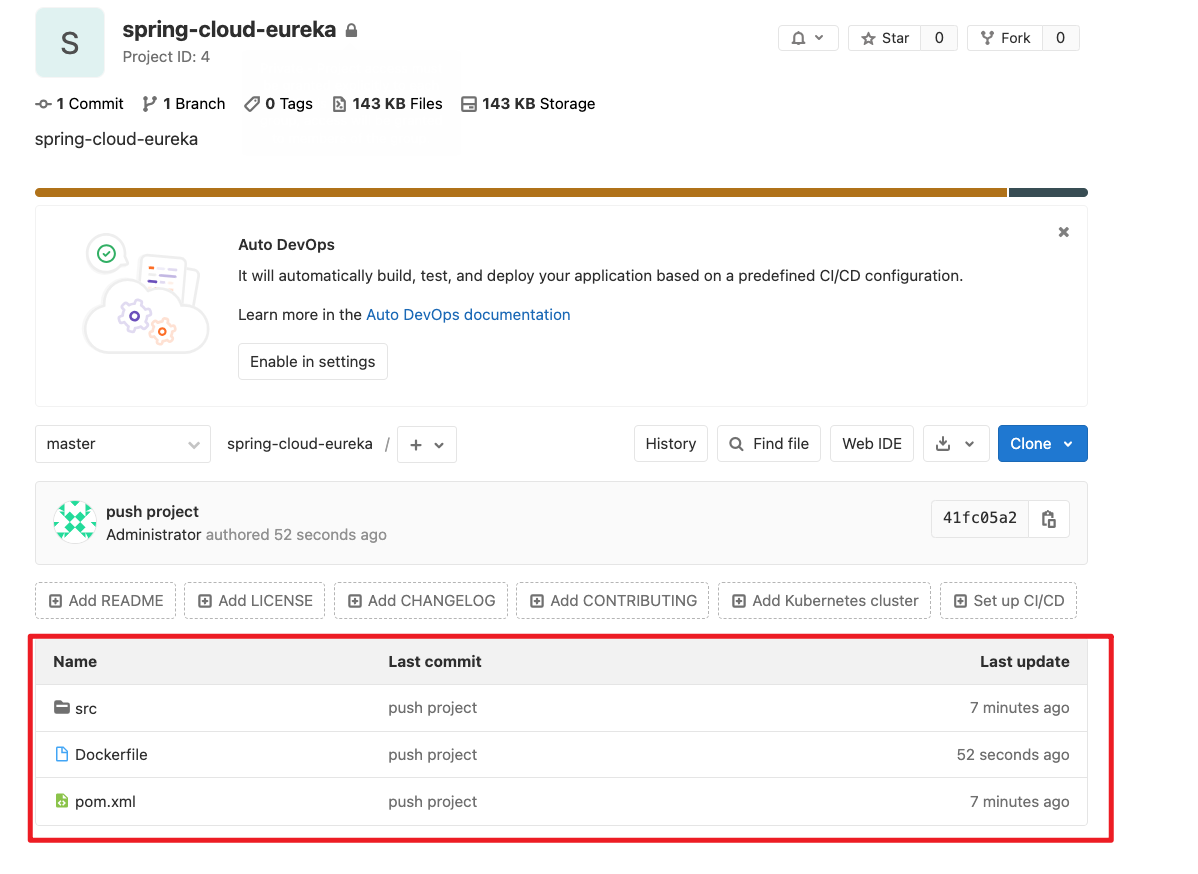The width and height of the screenshot is (1198, 874).
Task: Dismiss the Auto DevOps banner
Action: [x=1064, y=232]
